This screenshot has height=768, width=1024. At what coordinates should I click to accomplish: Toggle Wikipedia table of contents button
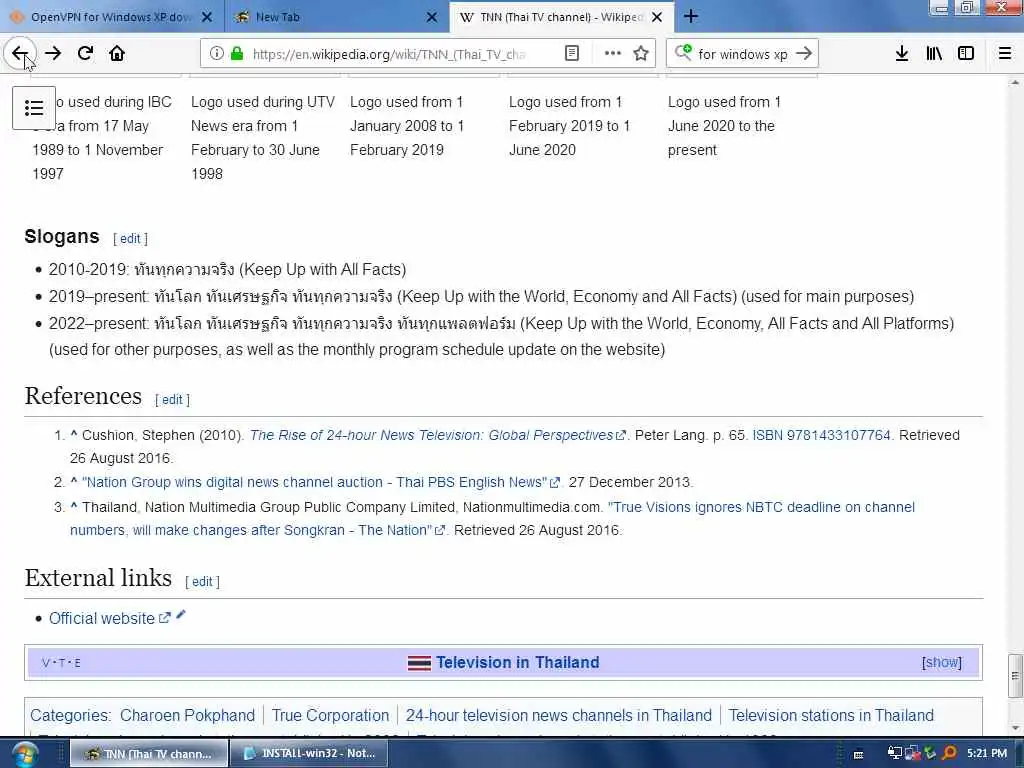point(34,108)
